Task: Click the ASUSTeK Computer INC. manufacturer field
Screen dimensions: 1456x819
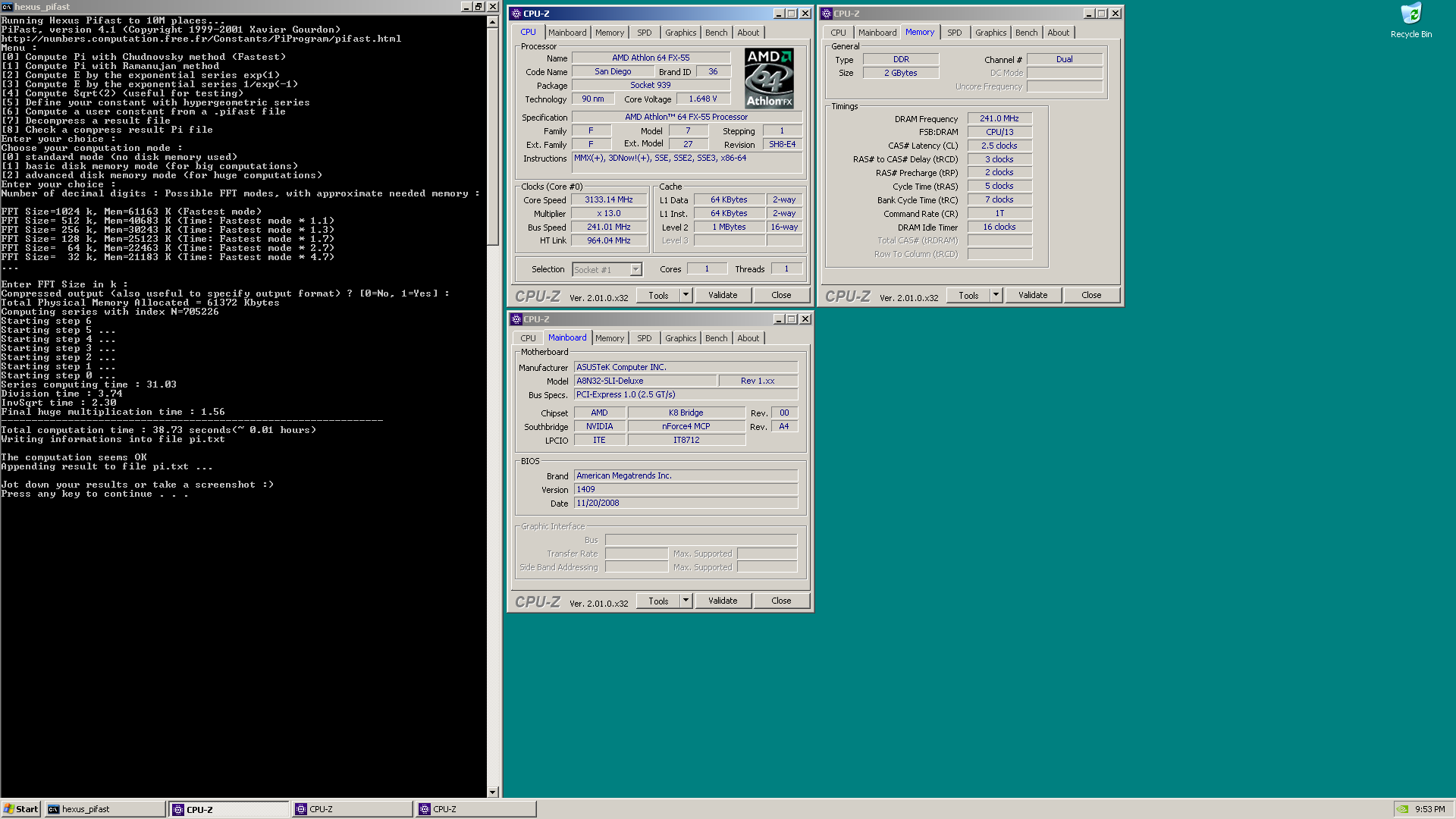Action: [686, 367]
